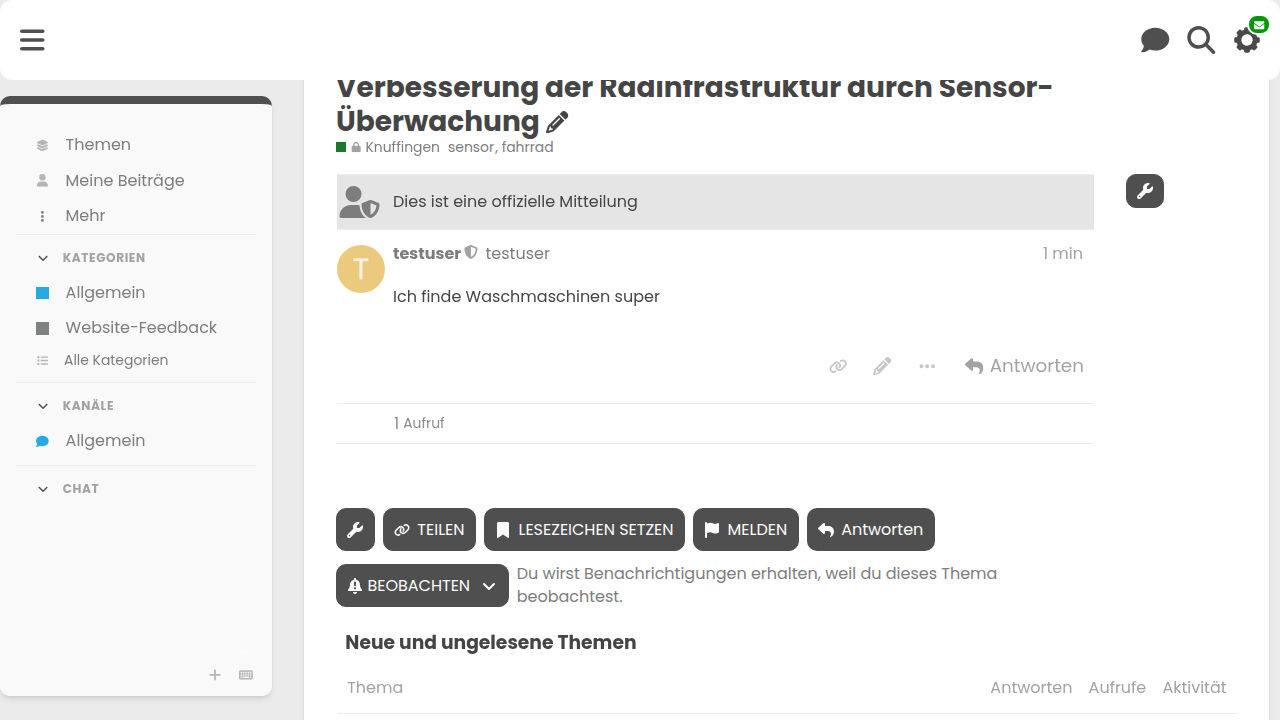Open the chat bubble icon in header
This screenshot has height=720, width=1280.
pyautogui.click(x=1155, y=40)
